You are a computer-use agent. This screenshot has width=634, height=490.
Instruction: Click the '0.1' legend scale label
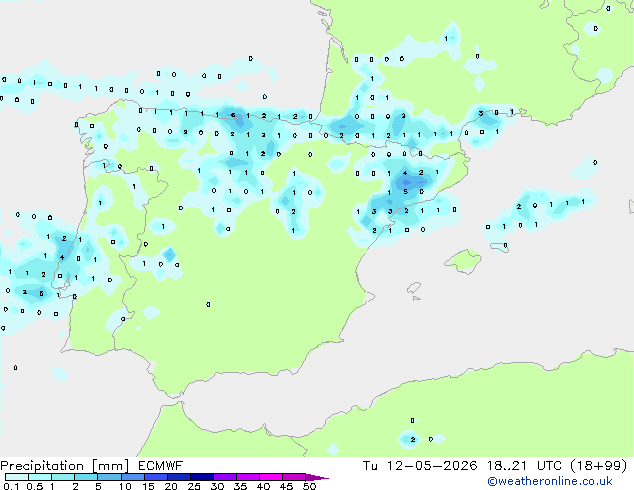[x=11, y=486]
